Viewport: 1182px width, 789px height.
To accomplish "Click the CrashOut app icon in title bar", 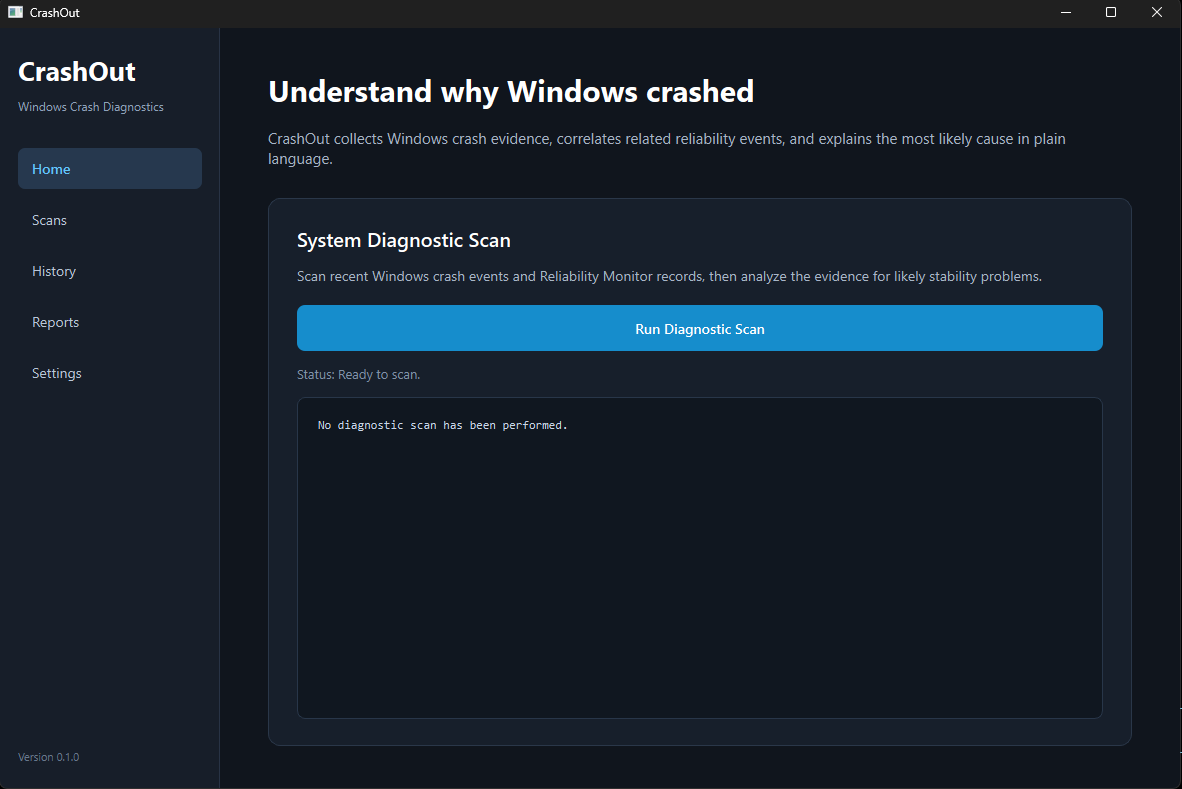I will pyautogui.click(x=15, y=12).
